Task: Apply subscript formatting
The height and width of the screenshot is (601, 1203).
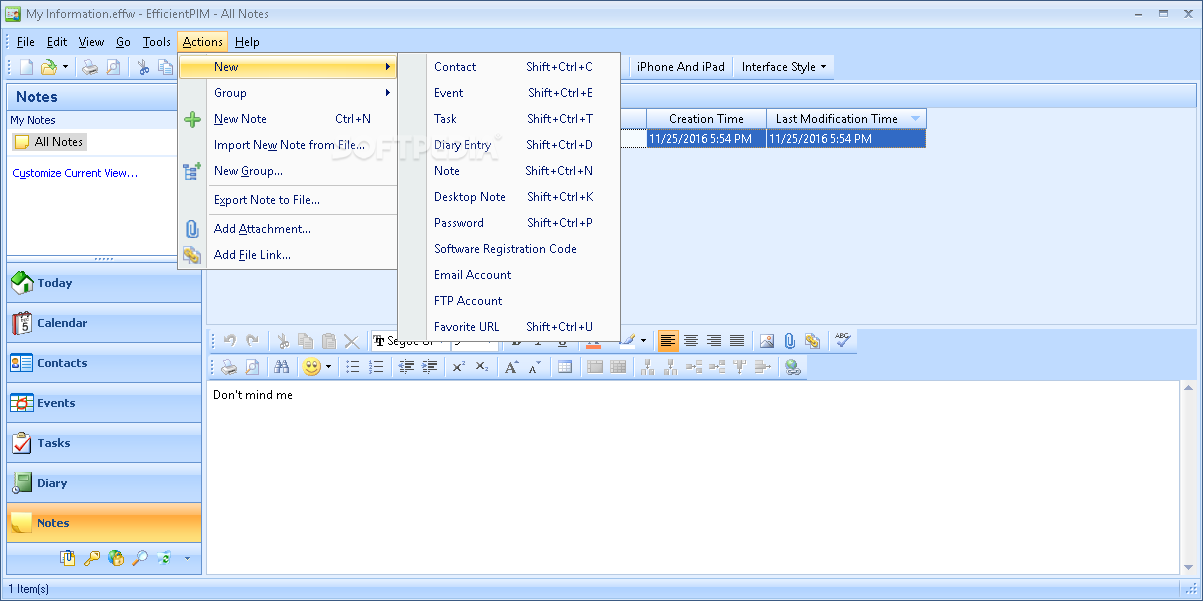Action: pyautogui.click(x=482, y=367)
